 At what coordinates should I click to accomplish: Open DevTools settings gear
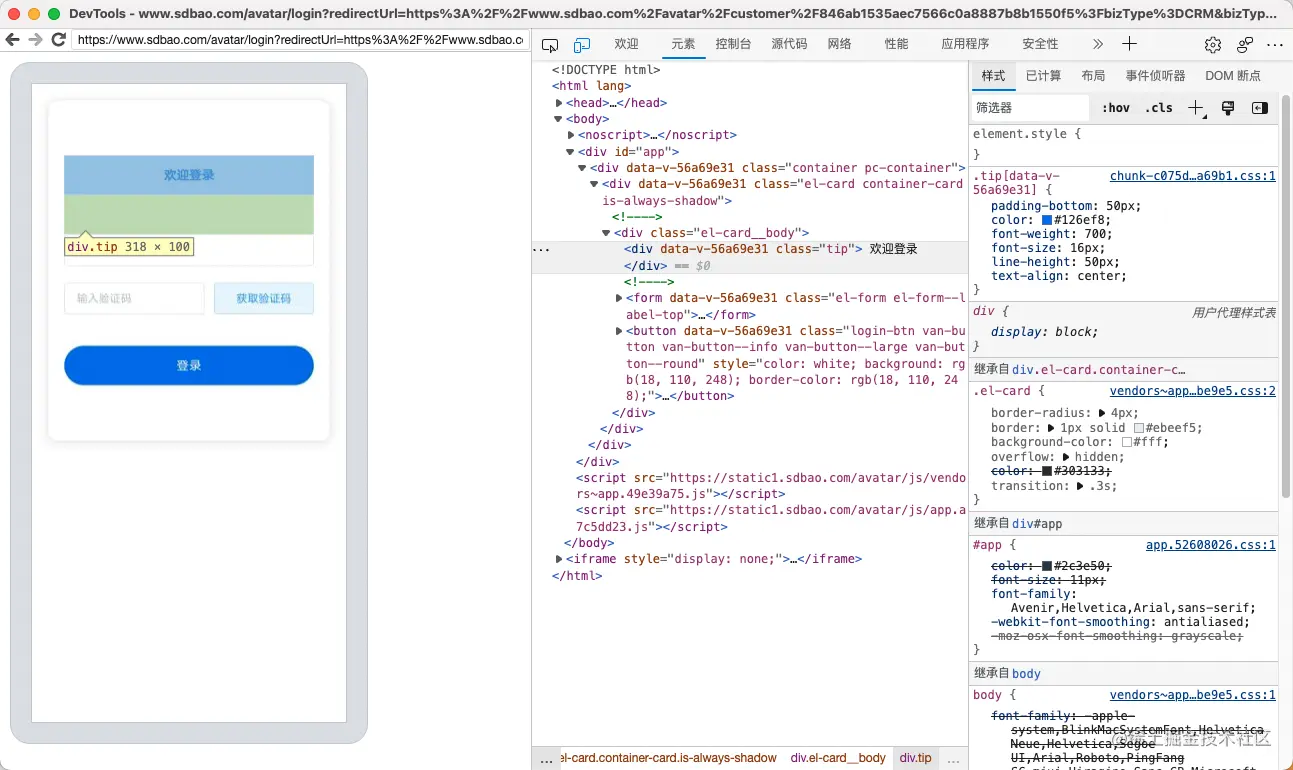click(x=1213, y=45)
